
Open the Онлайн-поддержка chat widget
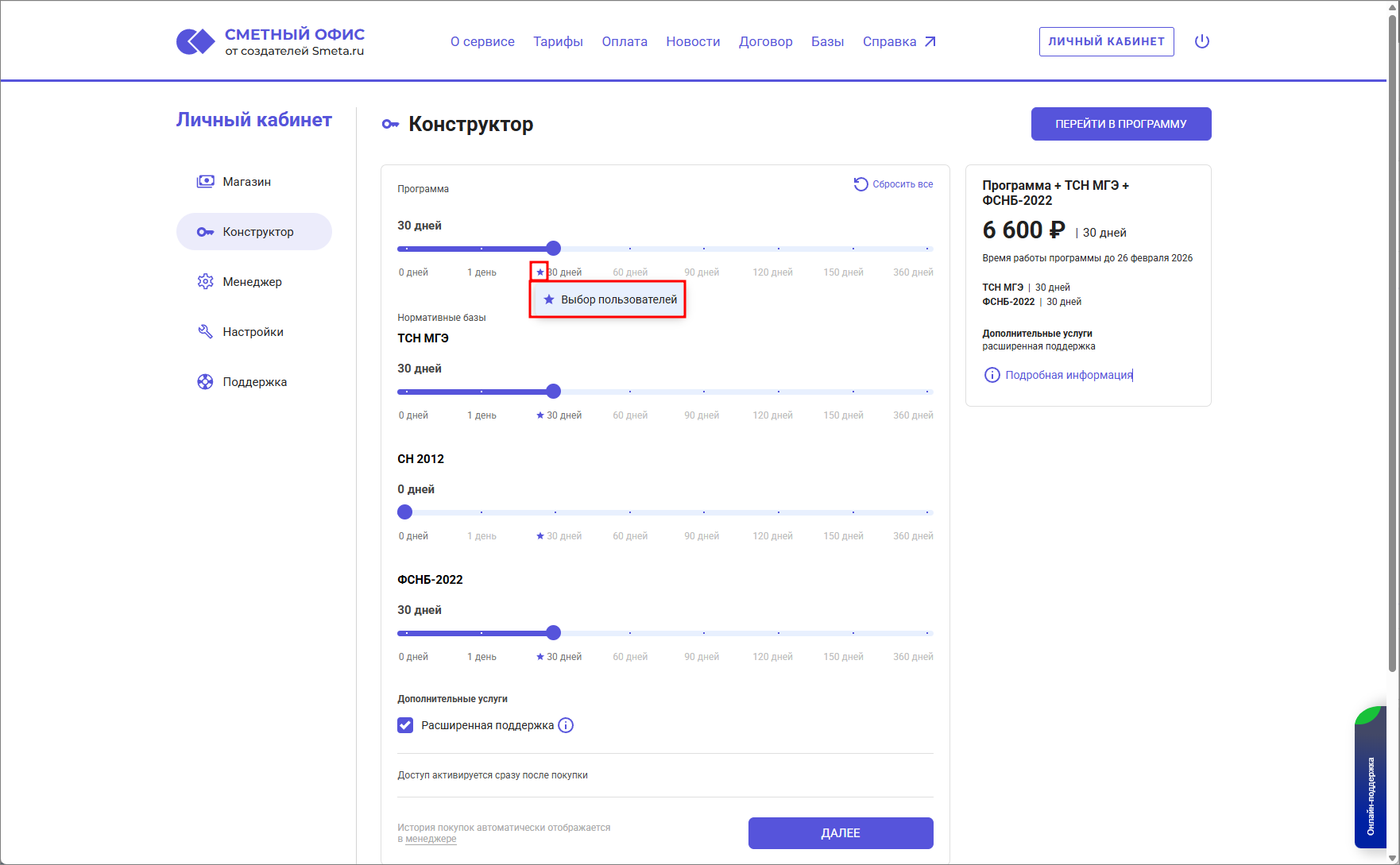(1371, 778)
